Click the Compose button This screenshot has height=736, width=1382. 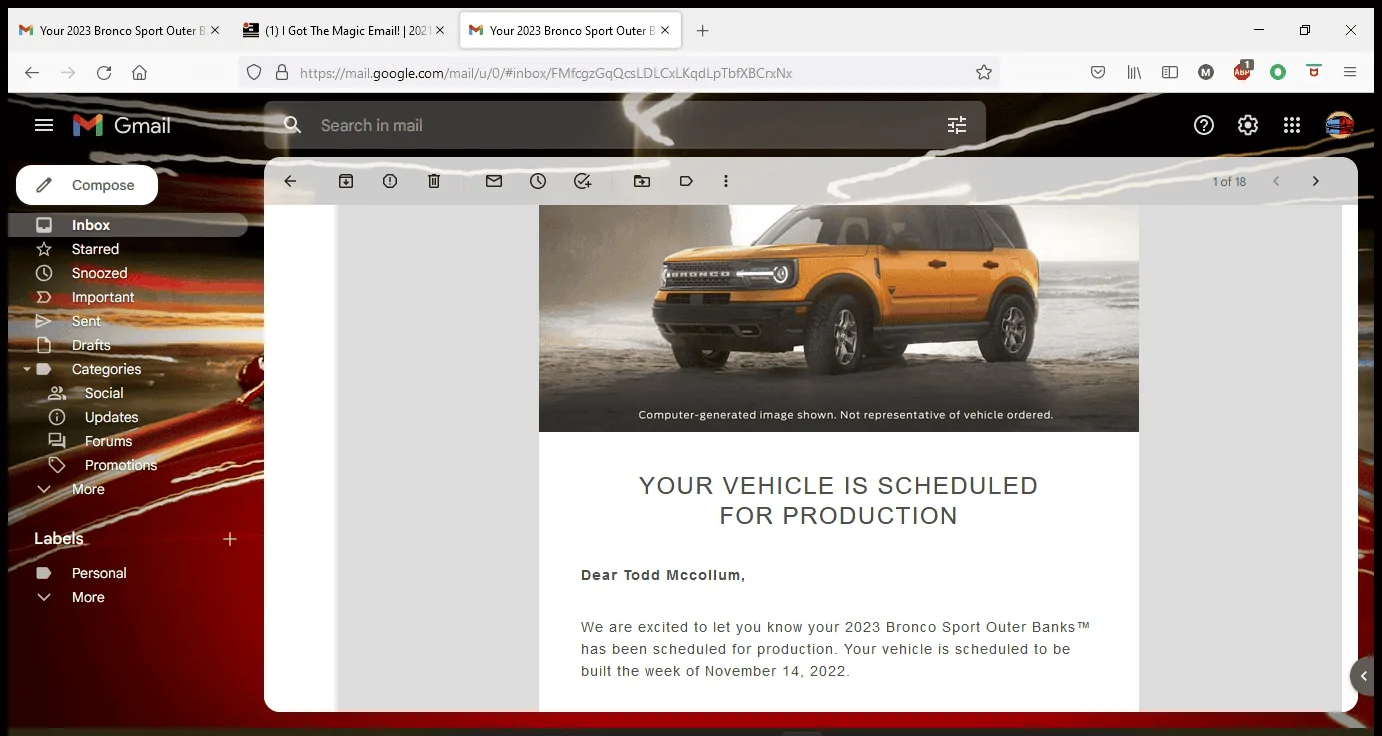coord(86,185)
